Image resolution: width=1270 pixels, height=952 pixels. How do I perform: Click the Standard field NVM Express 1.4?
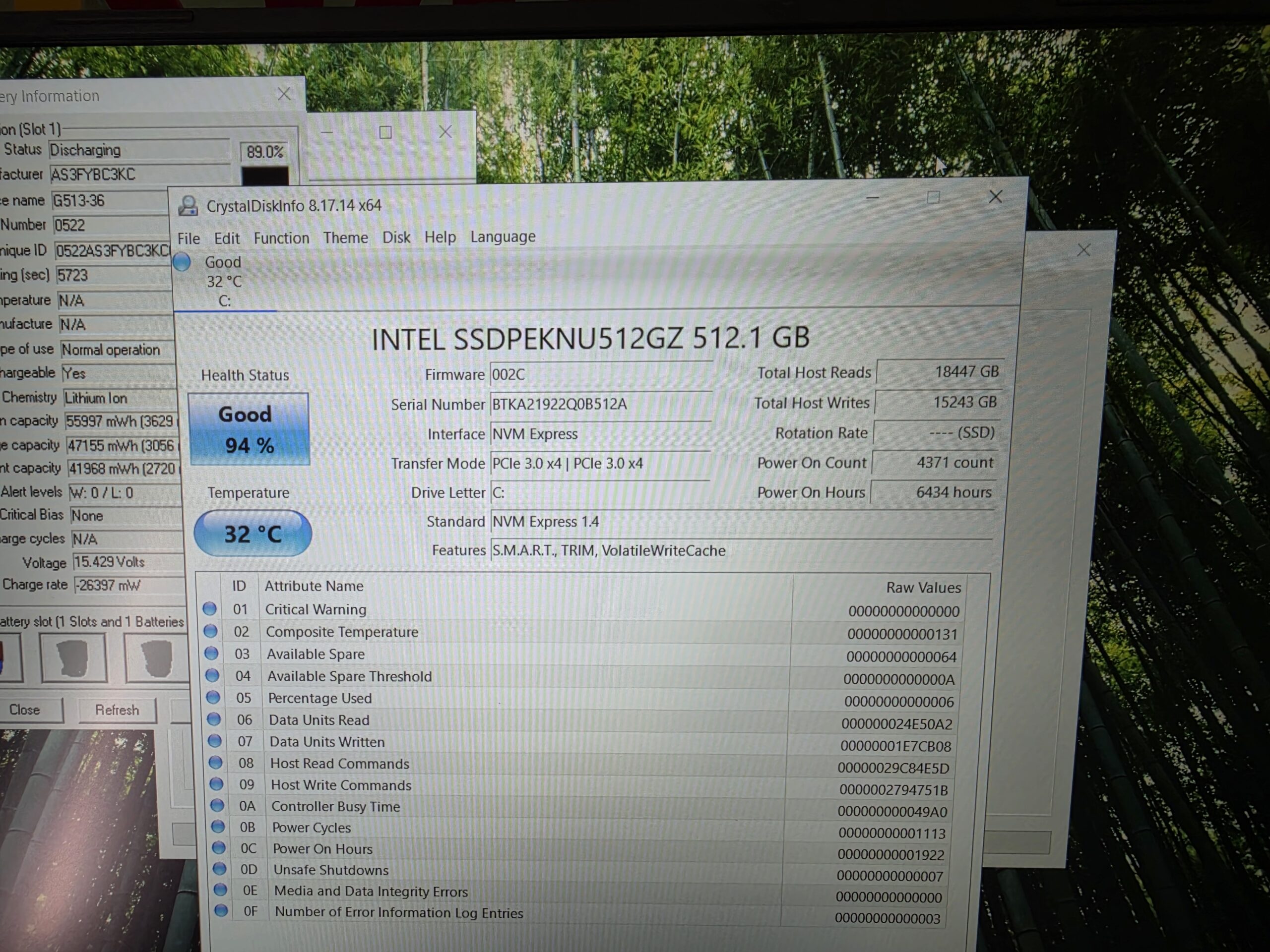[742, 522]
